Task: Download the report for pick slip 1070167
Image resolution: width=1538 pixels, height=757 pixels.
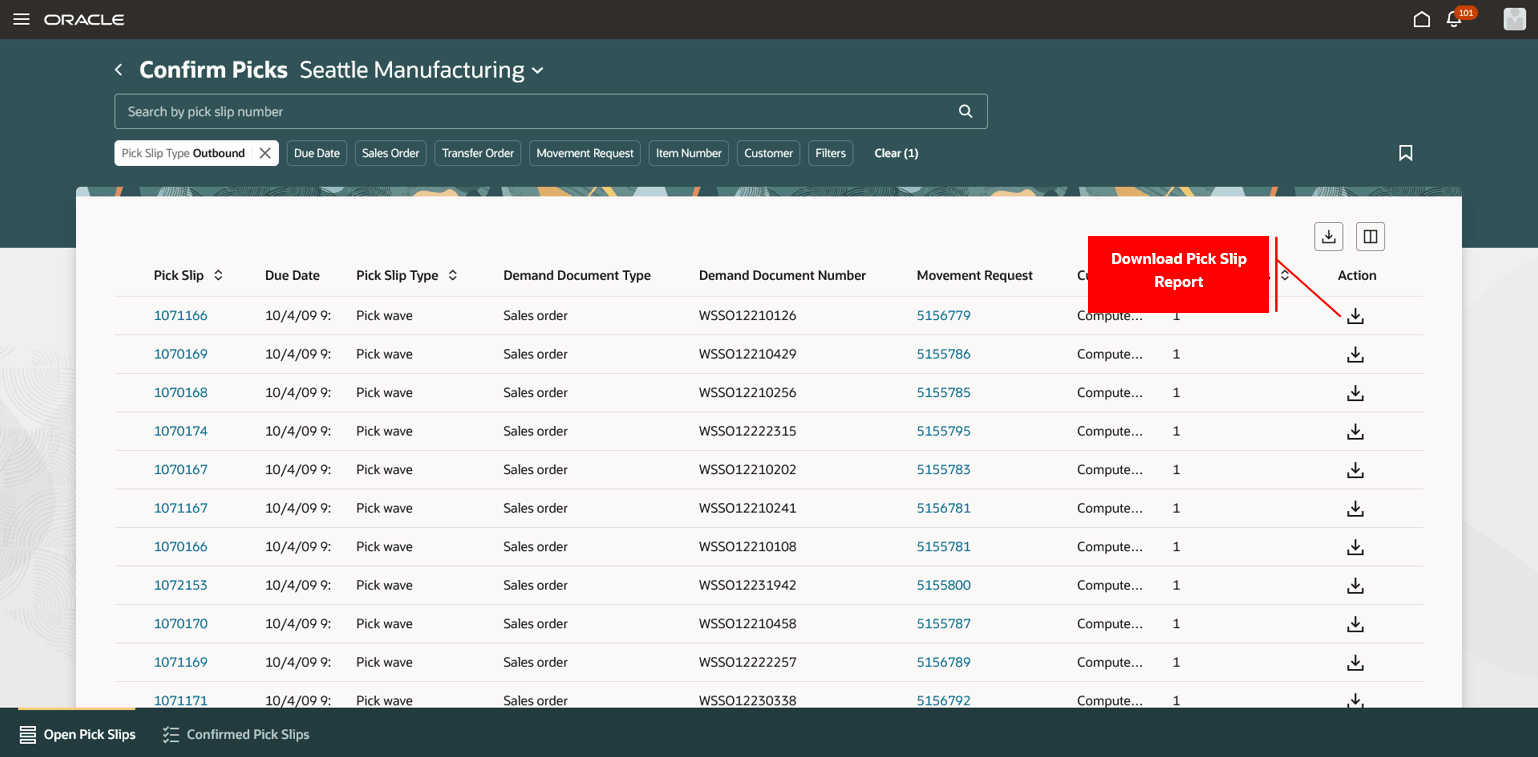Action: tap(1355, 470)
